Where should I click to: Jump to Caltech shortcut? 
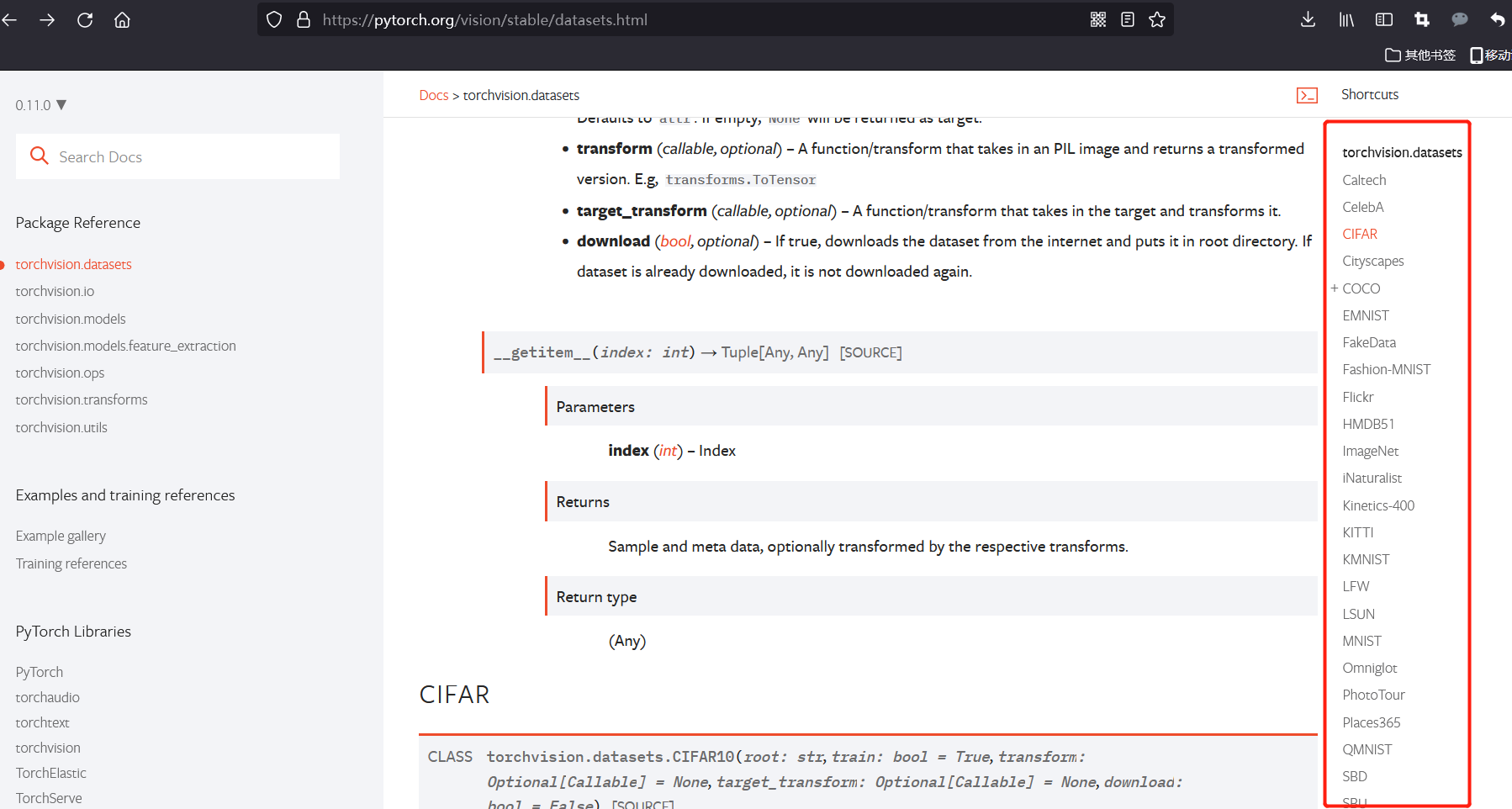(1364, 180)
